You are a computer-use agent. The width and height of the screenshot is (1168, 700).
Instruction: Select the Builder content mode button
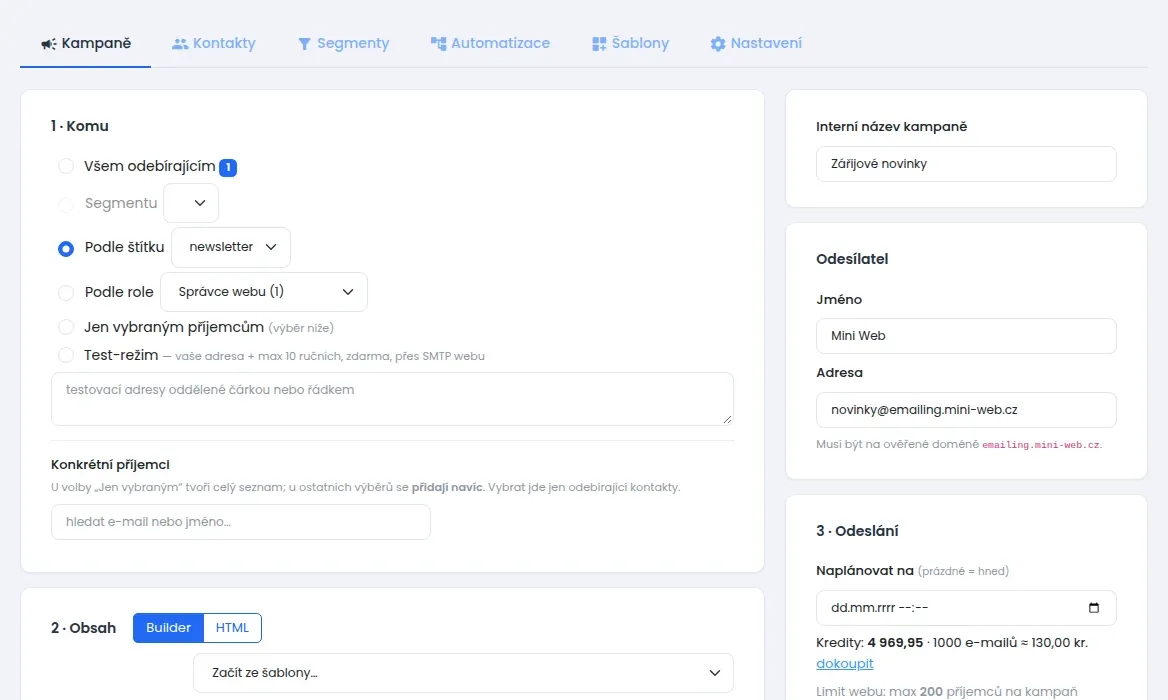coord(168,628)
